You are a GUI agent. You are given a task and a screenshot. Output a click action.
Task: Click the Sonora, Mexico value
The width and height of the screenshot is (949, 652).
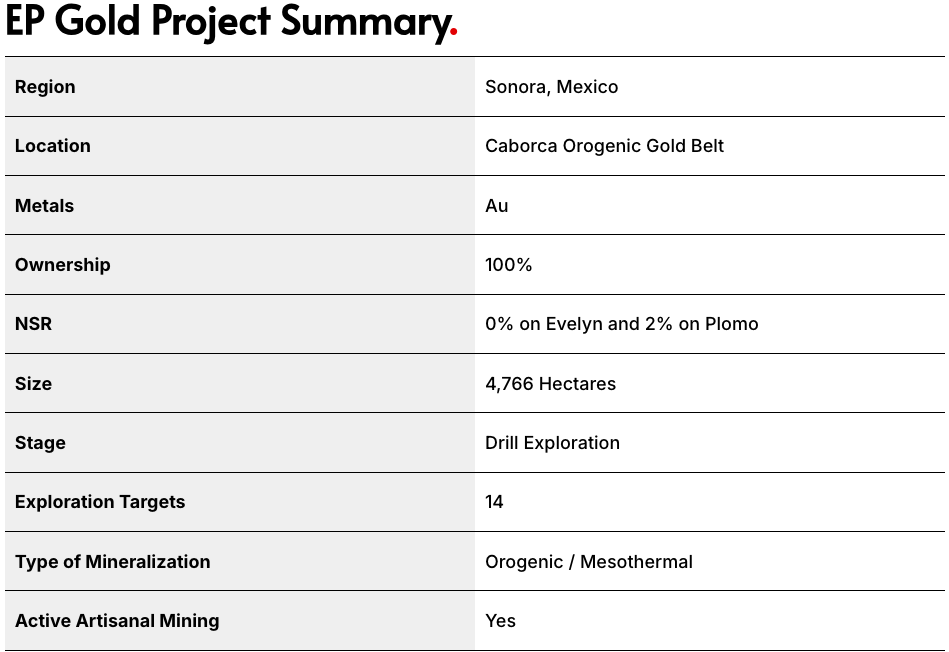pyautogui.click(x=551, y=87)
